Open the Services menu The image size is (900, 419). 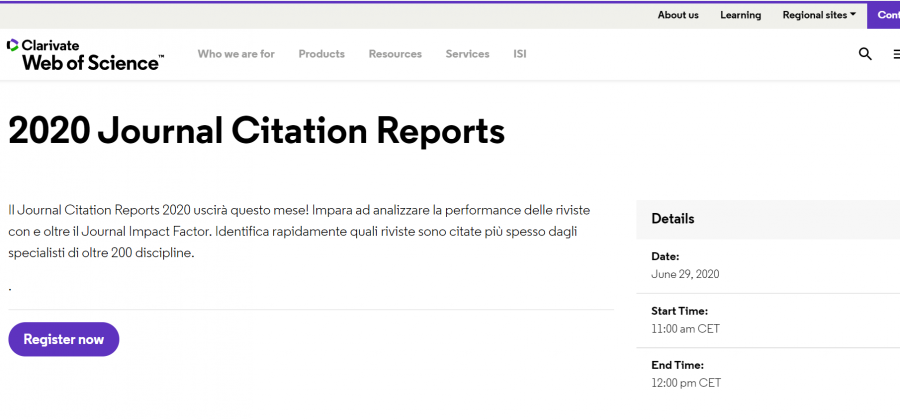point(467,54)
